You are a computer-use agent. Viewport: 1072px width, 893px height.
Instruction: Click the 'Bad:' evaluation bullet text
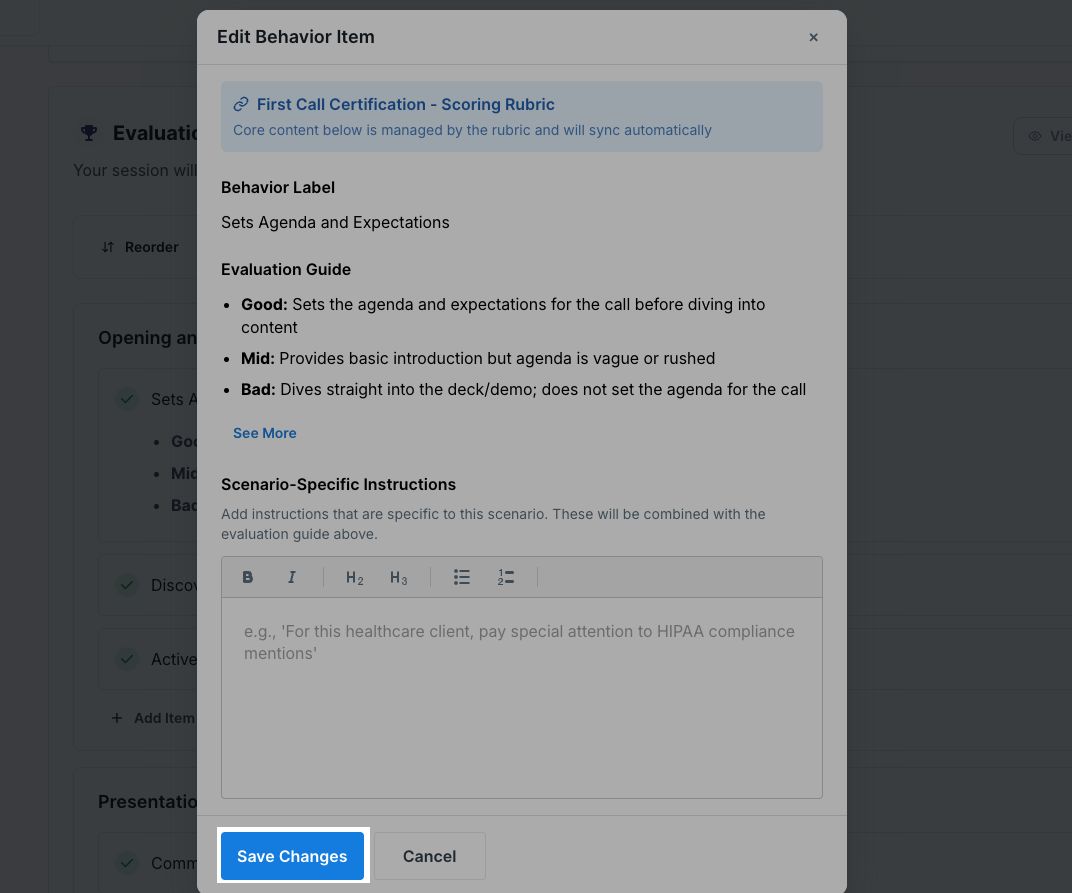click(x=523, y=389)
